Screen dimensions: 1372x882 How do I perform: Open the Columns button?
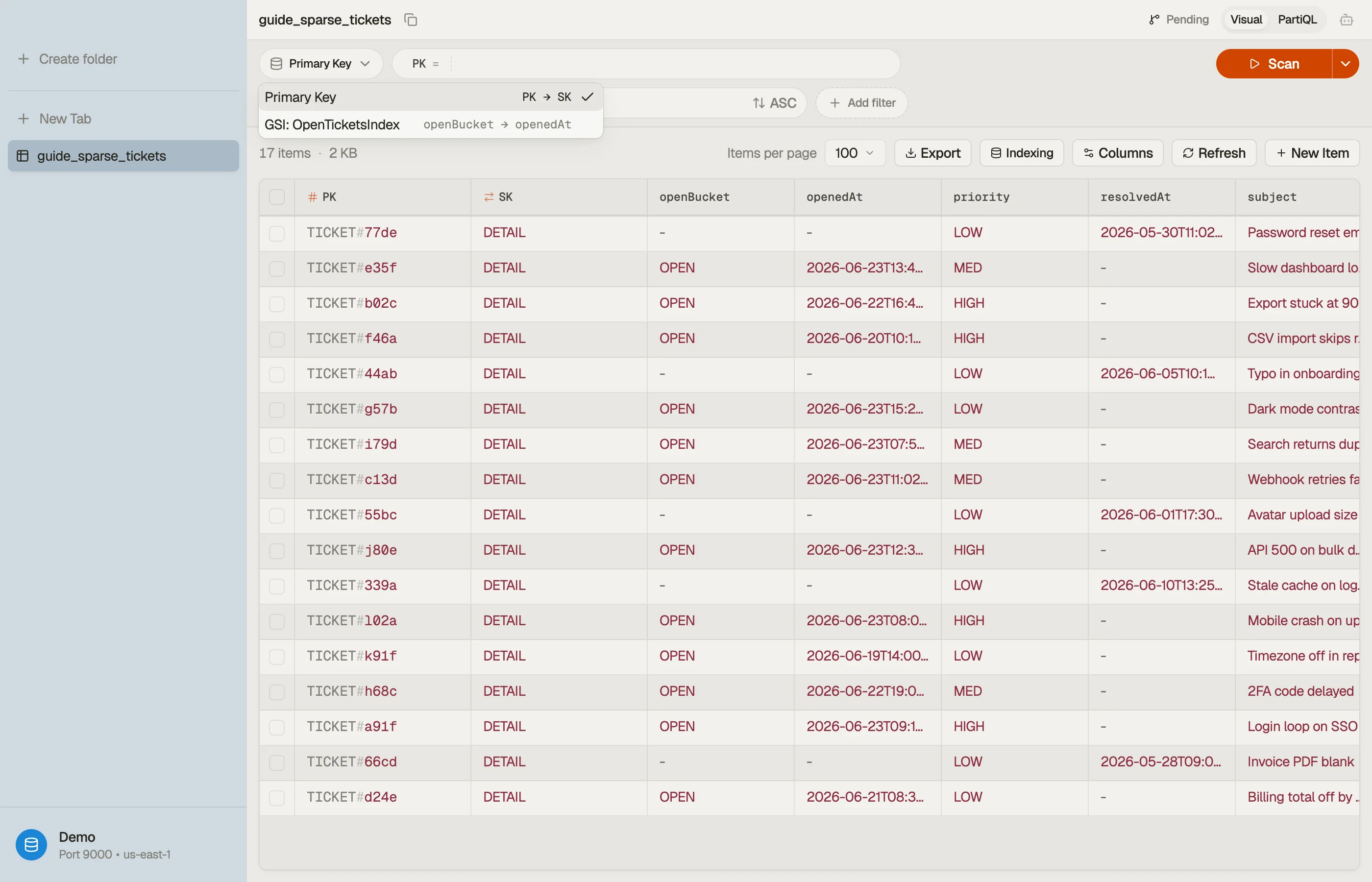[1118, 153]
